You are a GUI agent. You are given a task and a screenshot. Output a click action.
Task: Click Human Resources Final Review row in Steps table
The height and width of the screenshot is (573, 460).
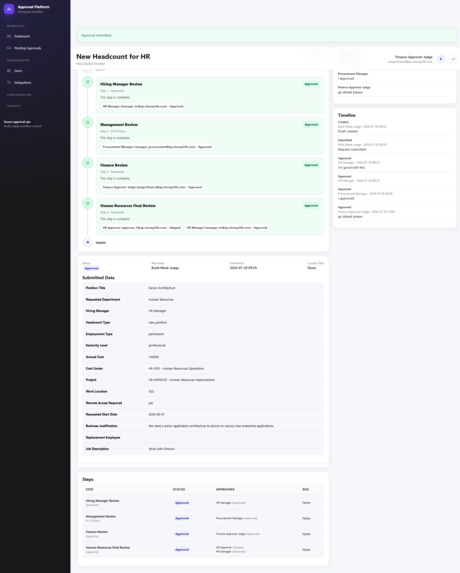tap(203, 550)
